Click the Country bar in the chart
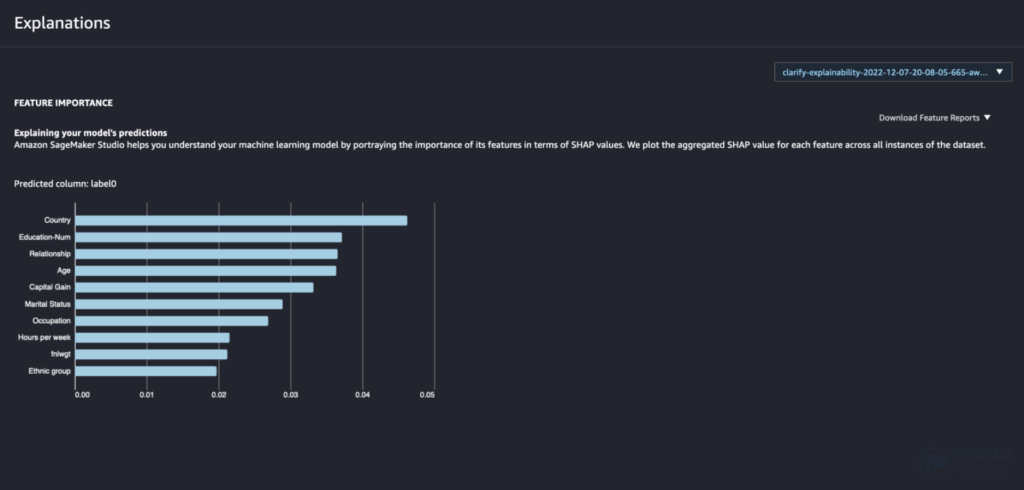Screen dimensions: 1024x490 241,220
